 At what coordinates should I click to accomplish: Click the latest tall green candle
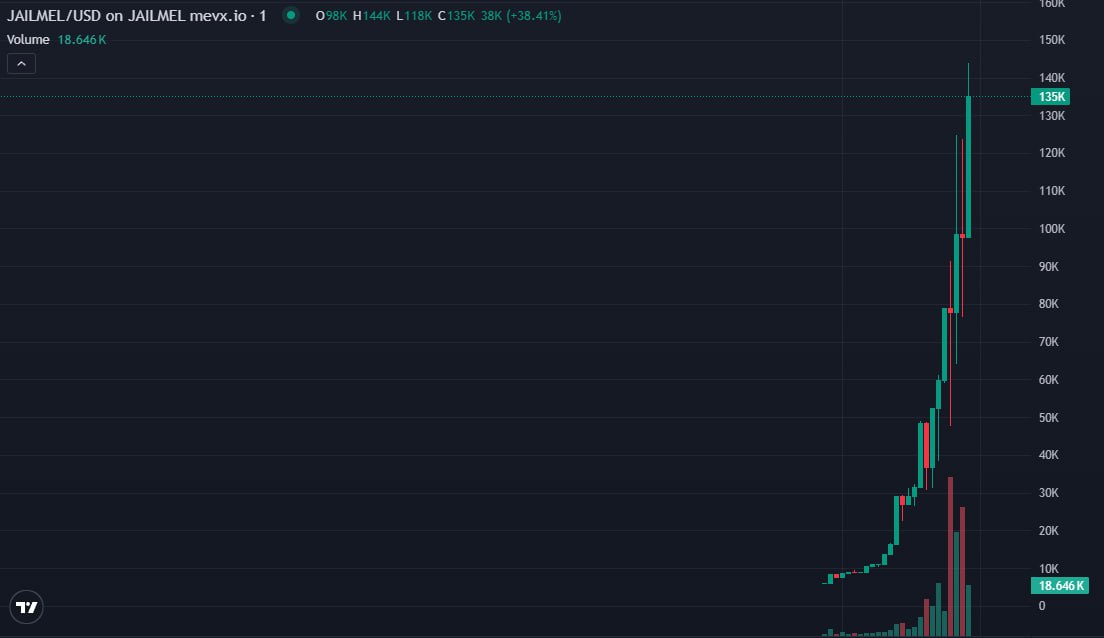968,167
